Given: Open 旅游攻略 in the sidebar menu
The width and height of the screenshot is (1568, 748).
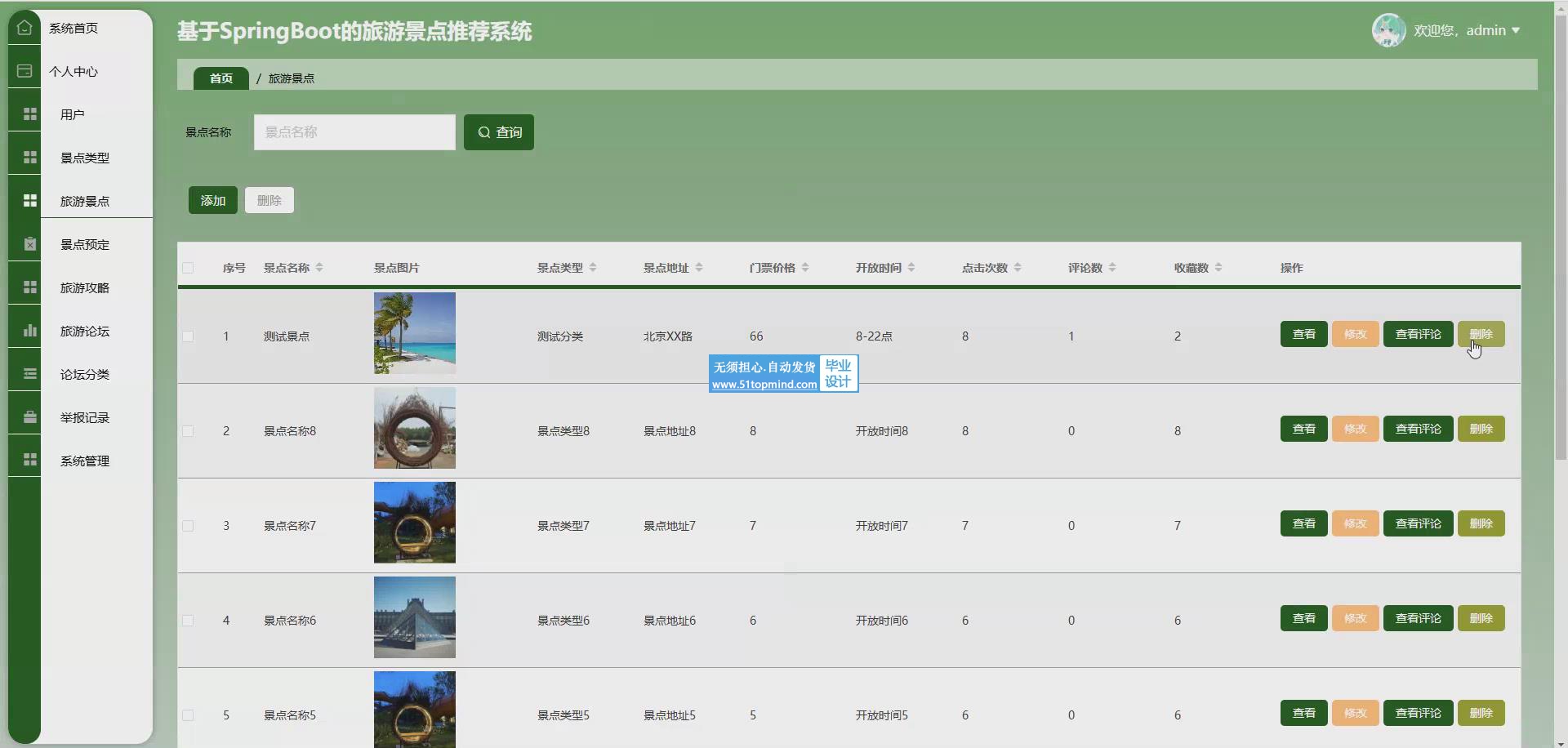Looking at the screenshot, I should (85, 287).
